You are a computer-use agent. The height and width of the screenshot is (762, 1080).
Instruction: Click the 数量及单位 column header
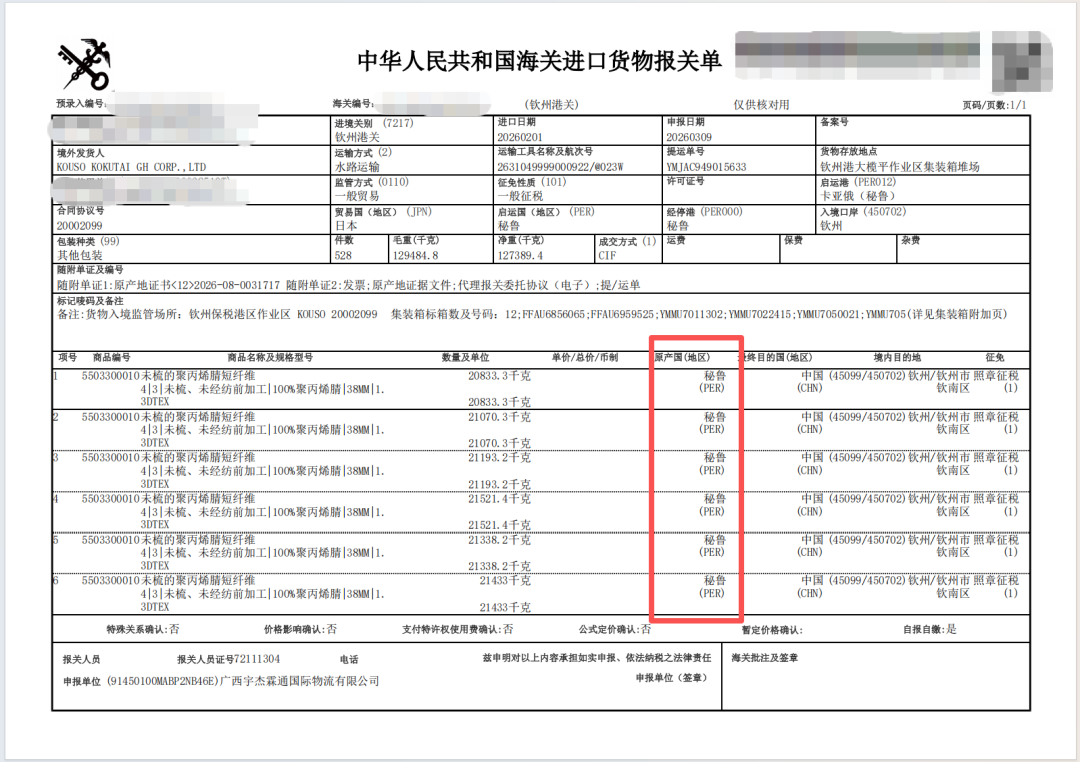465,358
